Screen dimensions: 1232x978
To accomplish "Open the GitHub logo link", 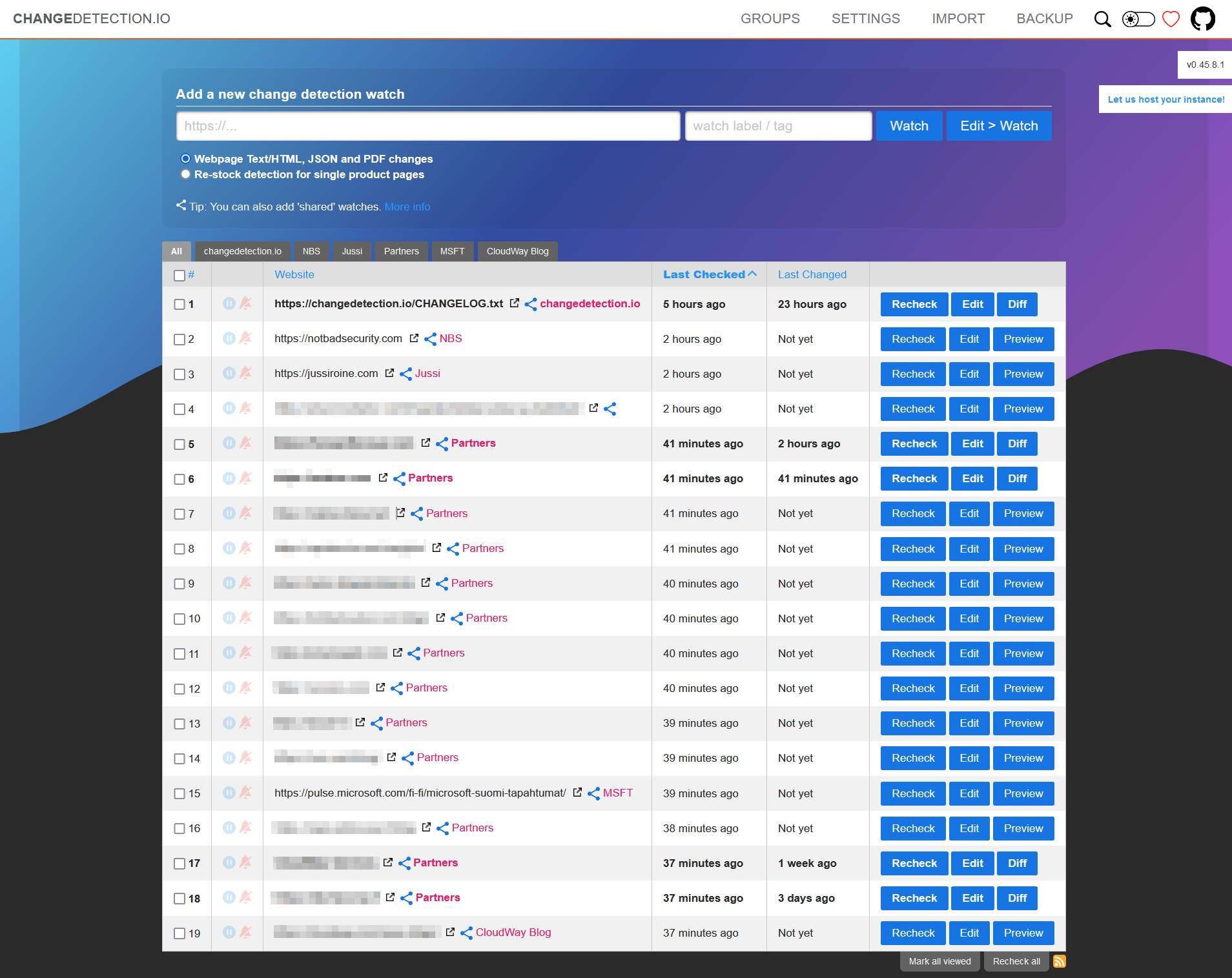I will [1203, 19].
